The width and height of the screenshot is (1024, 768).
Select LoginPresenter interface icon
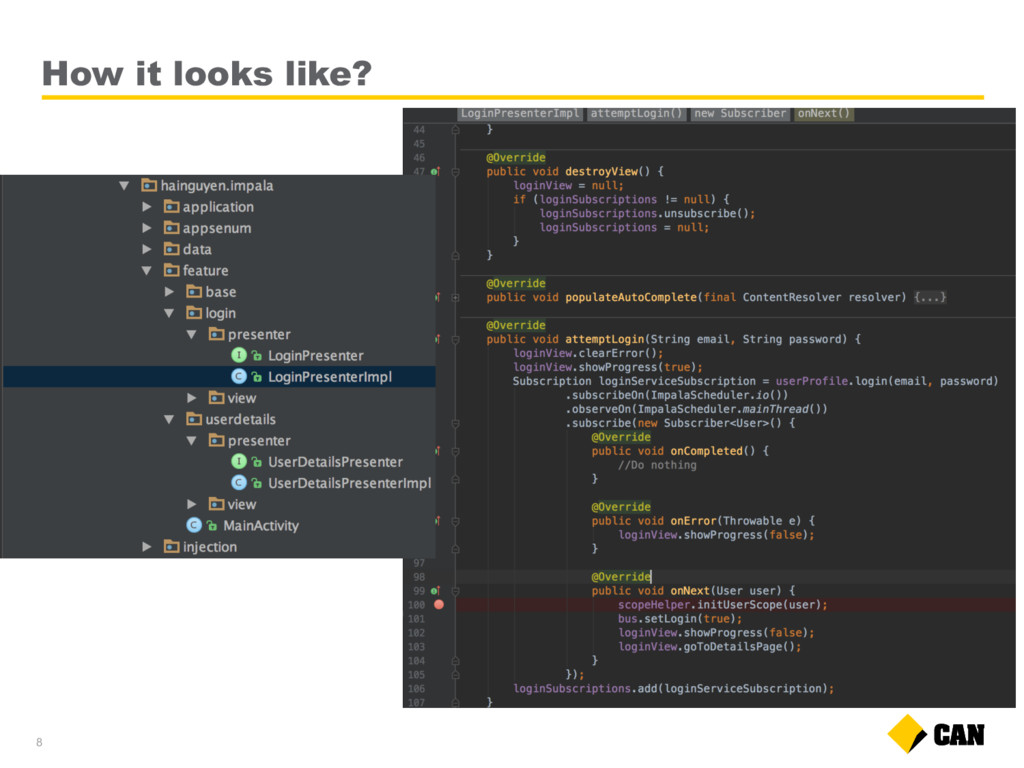[x=239, y=355]
